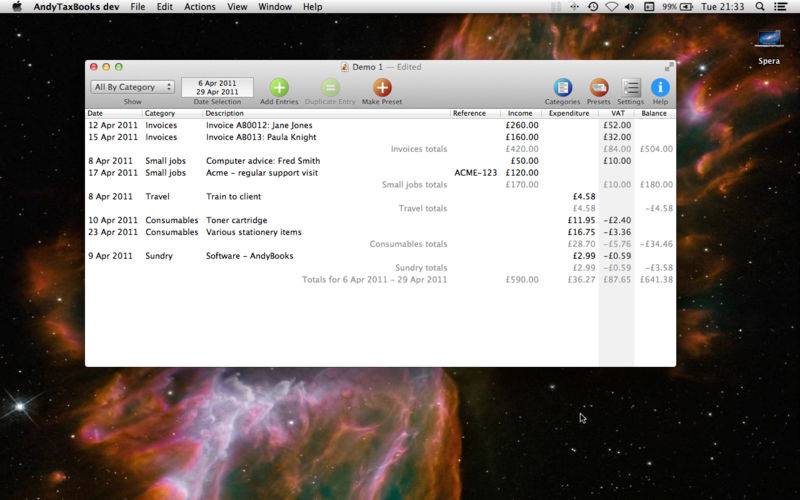
Task: Click the Travel totals row label
Action: pos(423,208)
